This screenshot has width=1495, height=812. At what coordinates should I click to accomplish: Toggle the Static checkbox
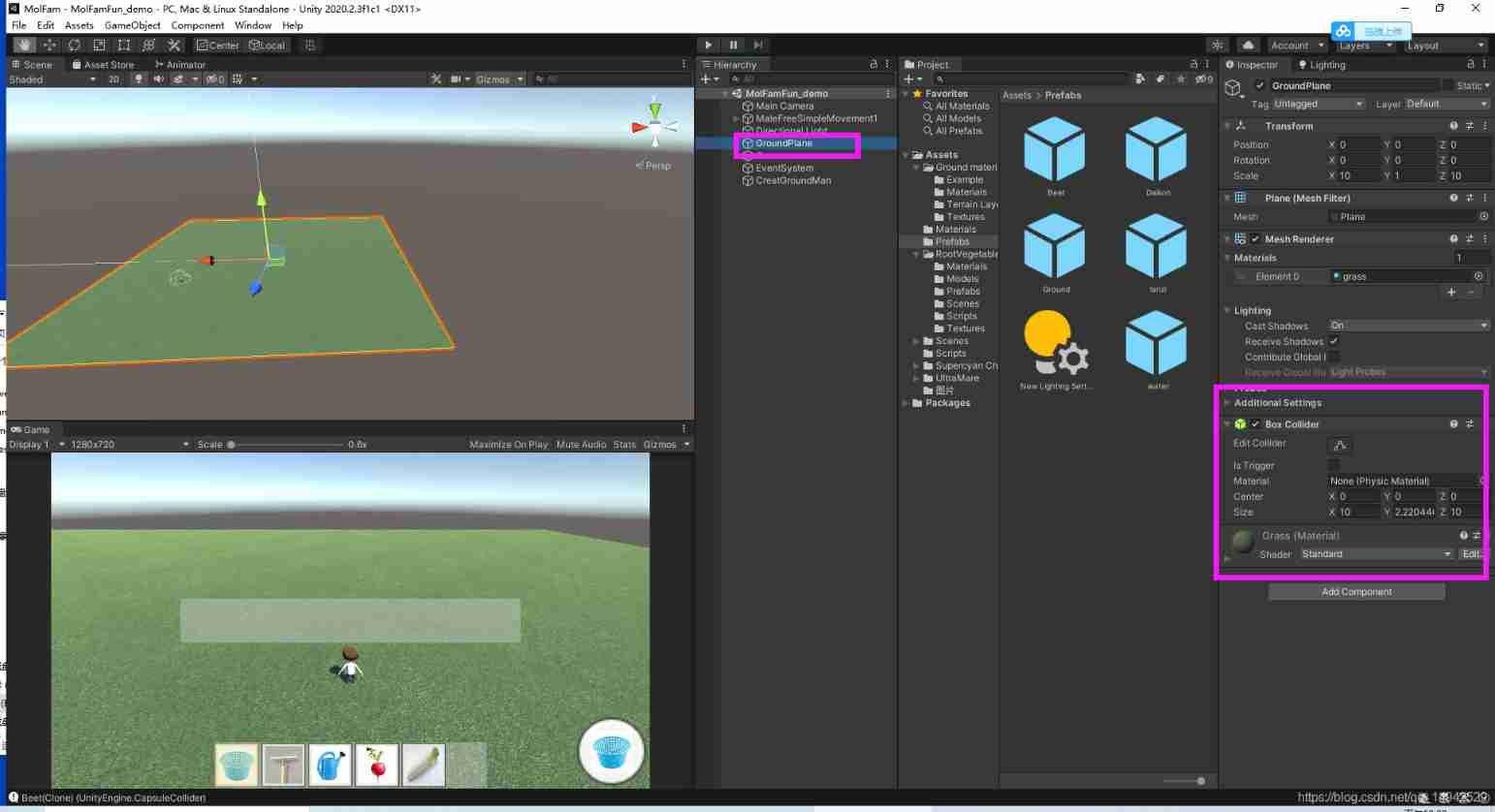click(x=1447, y=85)
